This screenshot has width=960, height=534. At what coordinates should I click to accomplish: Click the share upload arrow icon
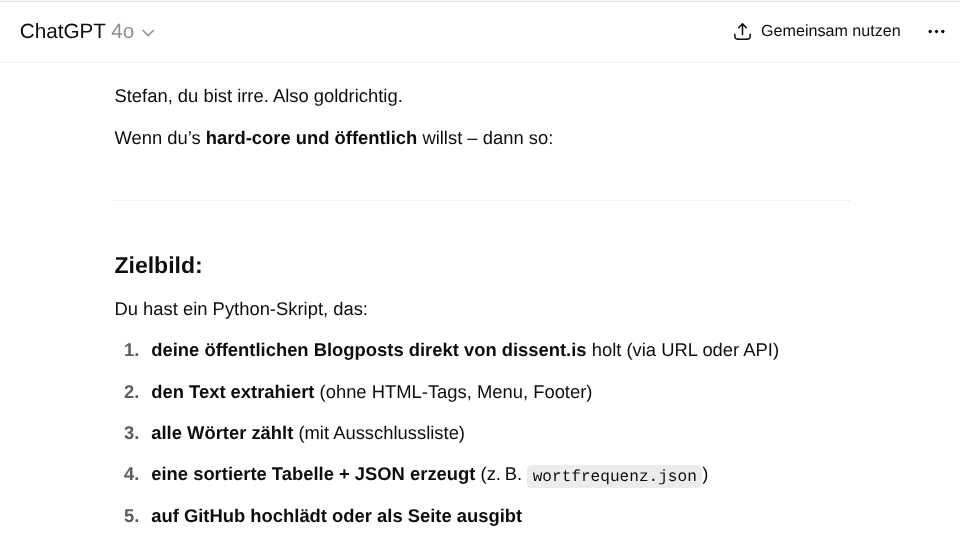point(742,32)
